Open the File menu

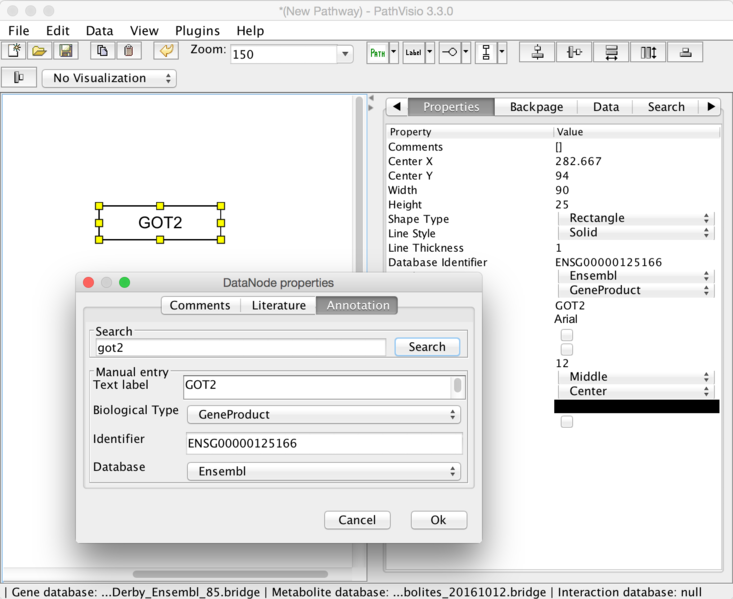coord(19,31)
